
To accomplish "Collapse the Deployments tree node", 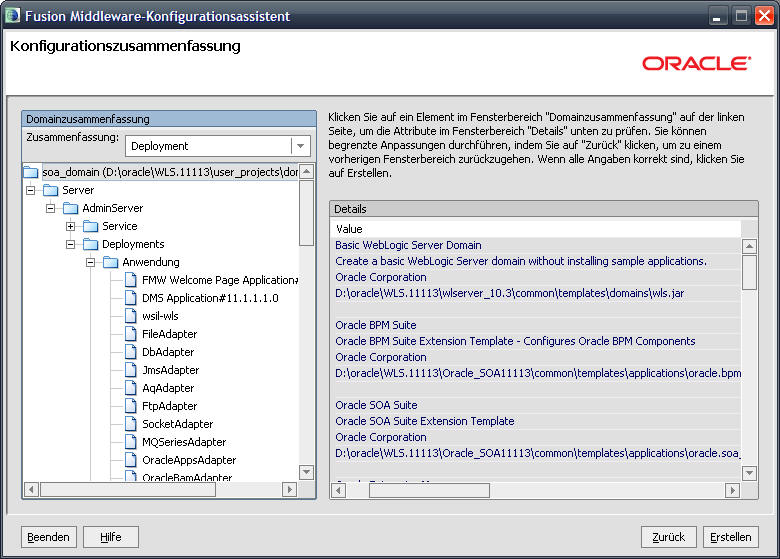I will pos(71,244).
